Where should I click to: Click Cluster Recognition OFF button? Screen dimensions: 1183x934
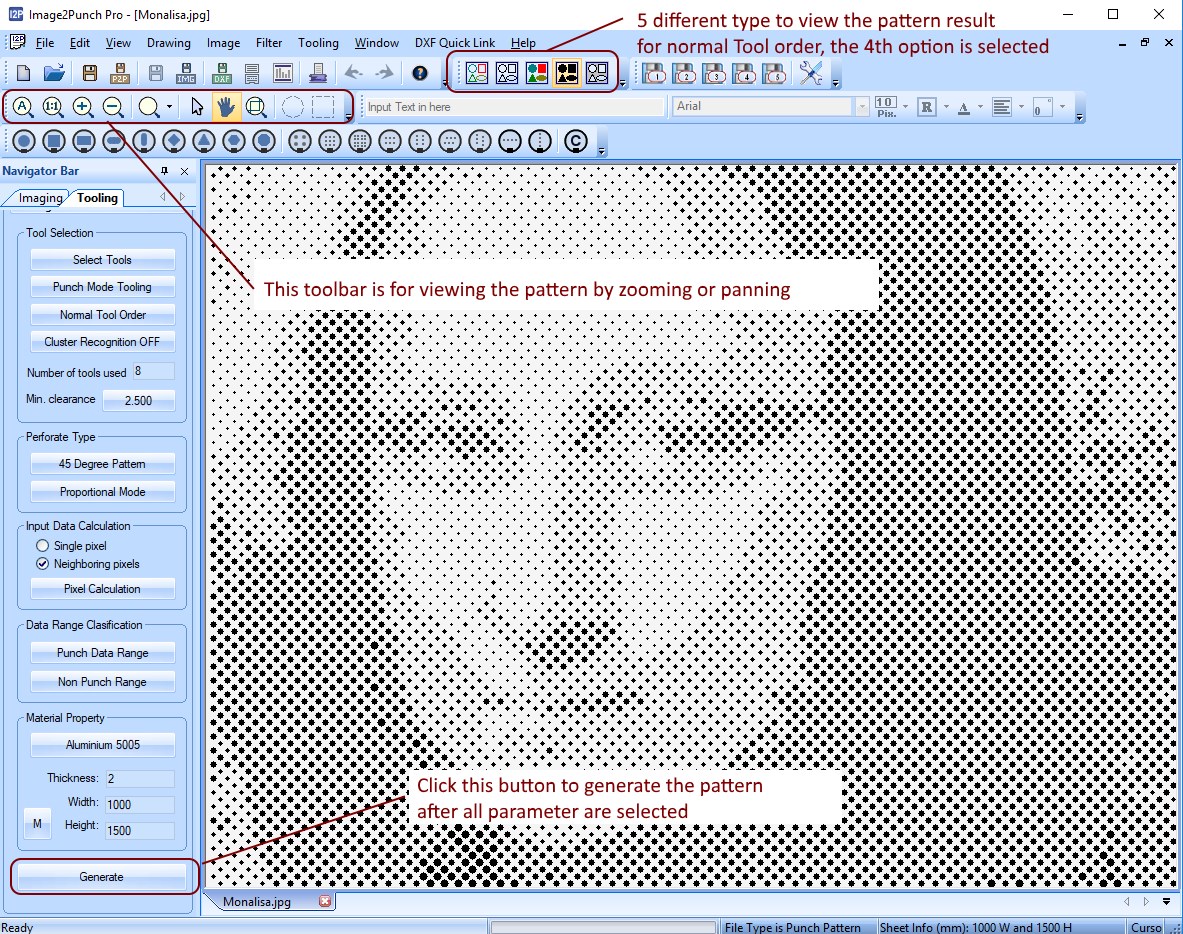pyautogui.click(x=103, y=342)
